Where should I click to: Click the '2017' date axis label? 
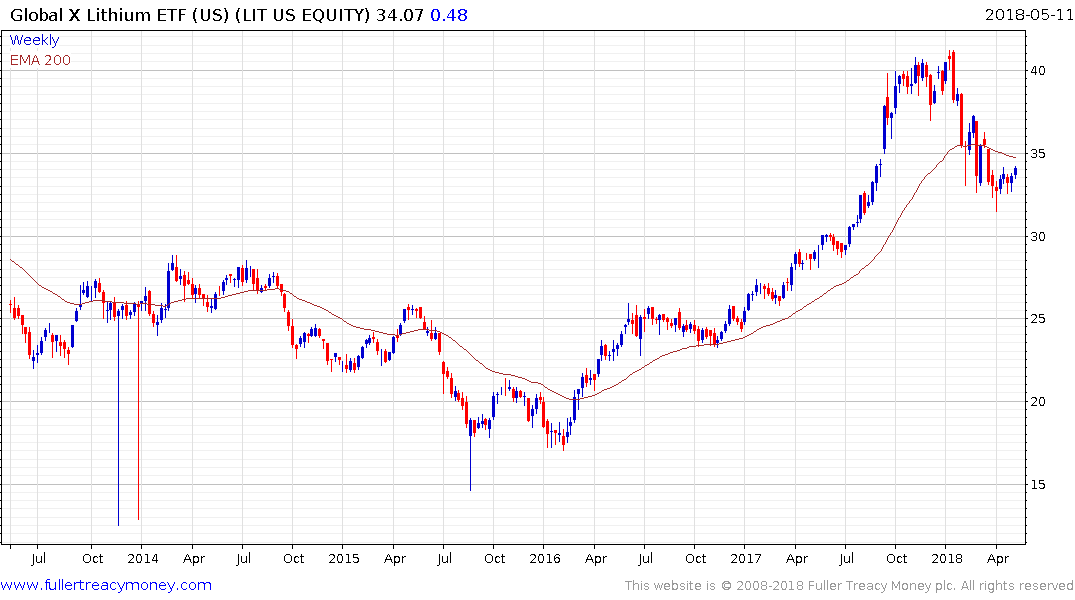pyautogui.click(x=746, y=559)
